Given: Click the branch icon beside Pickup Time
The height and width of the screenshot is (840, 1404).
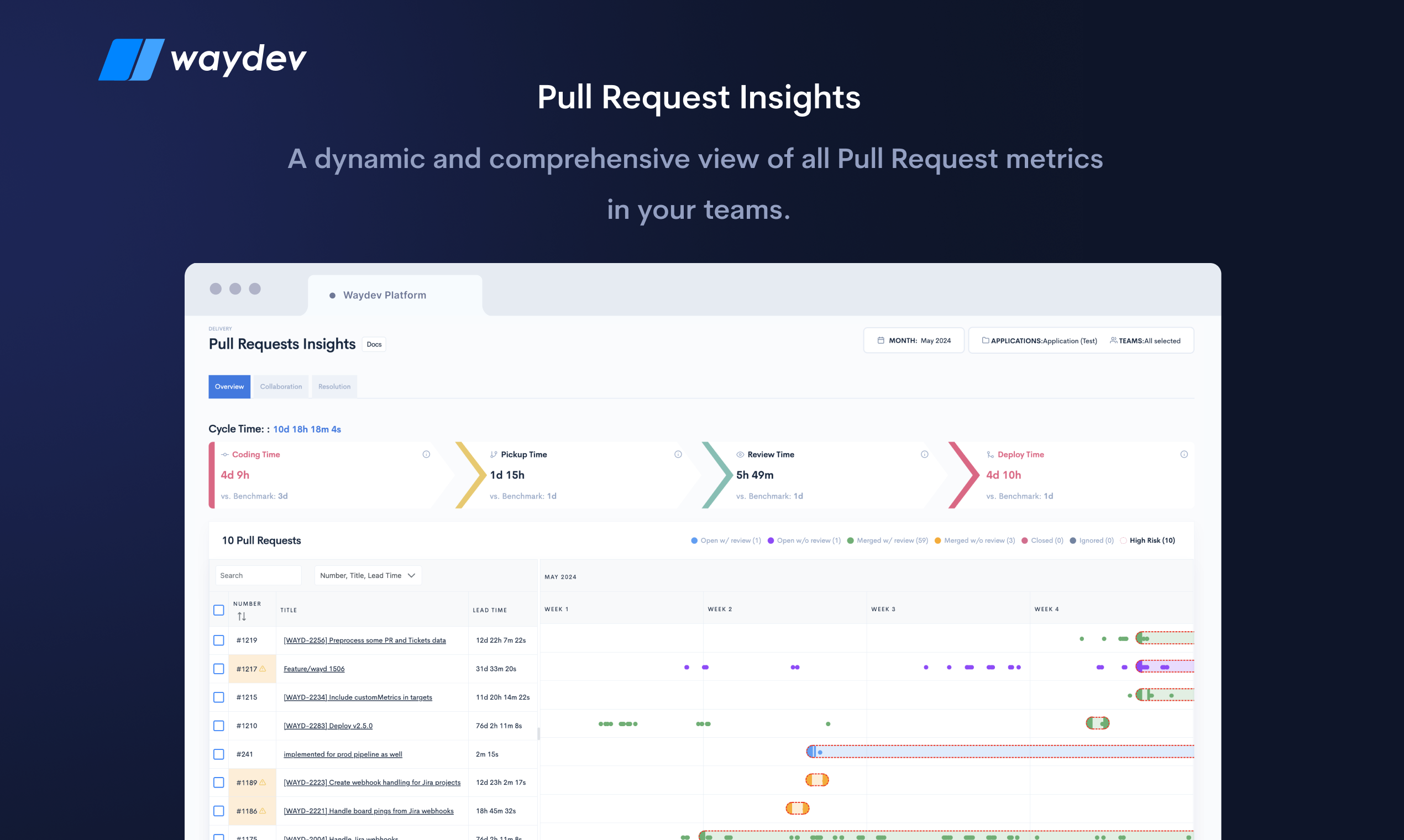Looking at the screenshot, I should [x=494, y=454].
